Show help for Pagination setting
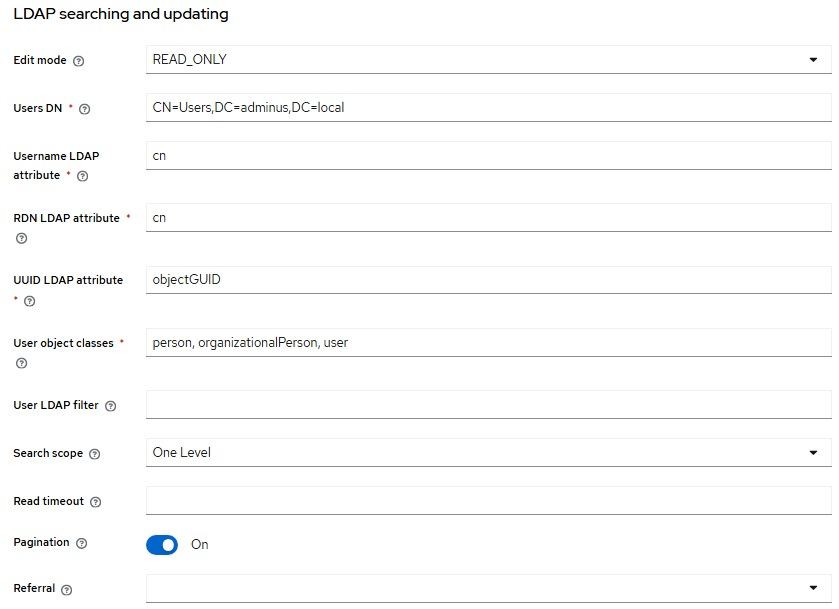Viewport: 839px width, 609px height. tap(81, 543)
